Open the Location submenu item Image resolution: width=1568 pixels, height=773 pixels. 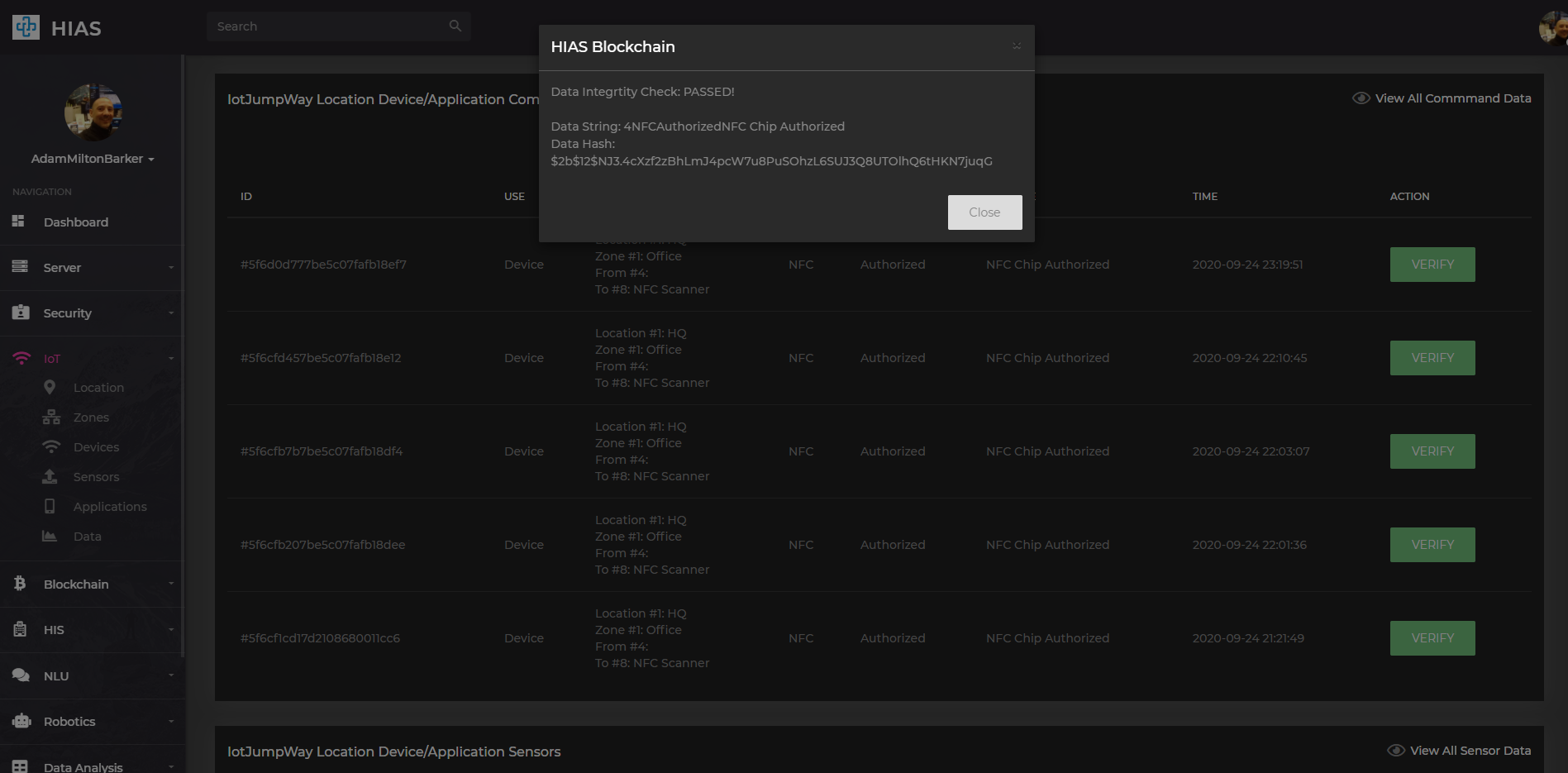[x=98, y=388]
